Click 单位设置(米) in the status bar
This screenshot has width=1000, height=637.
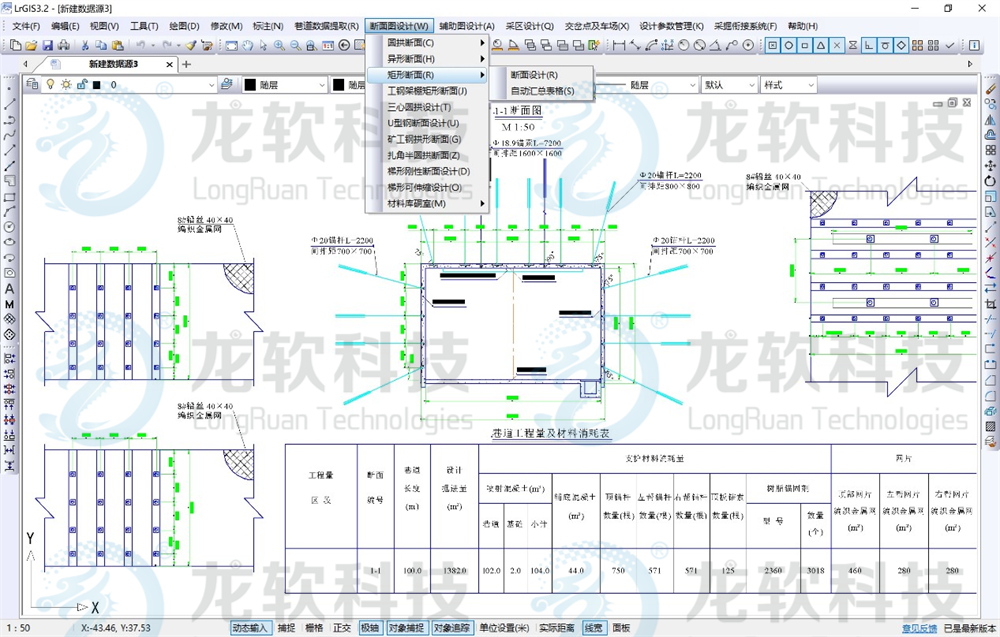tap(502, 626)
